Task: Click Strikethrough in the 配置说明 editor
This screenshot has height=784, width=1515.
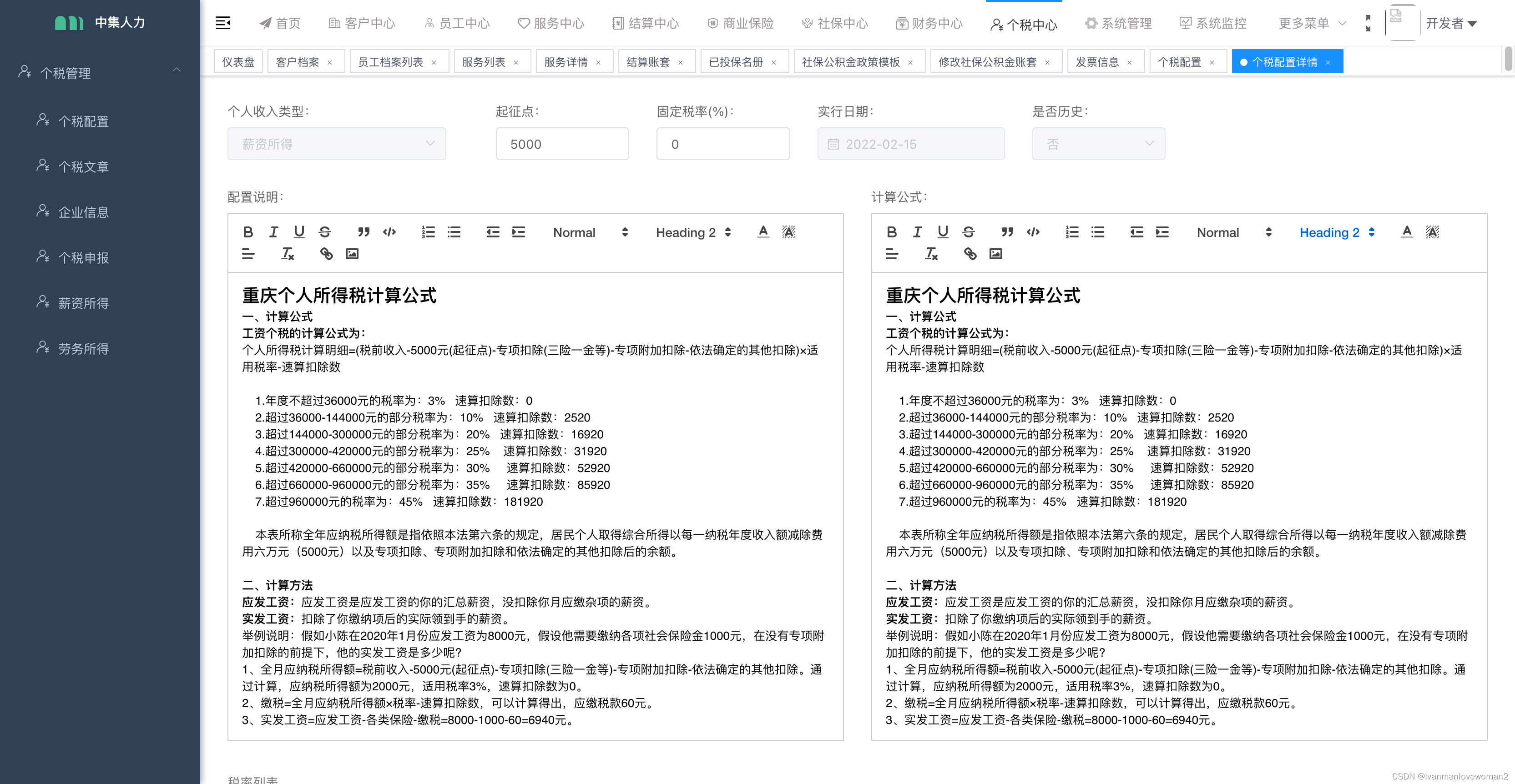Action: [325, 232]
